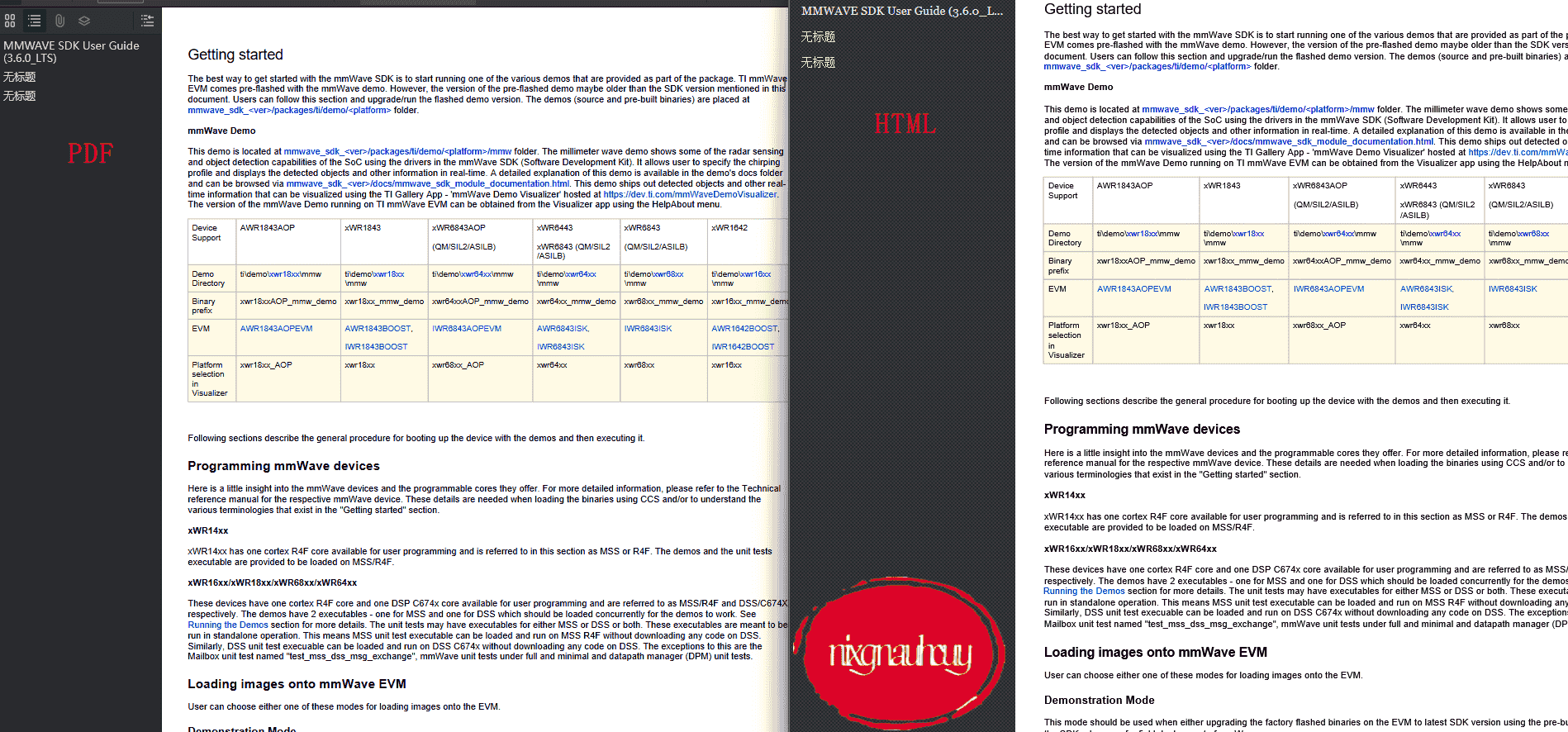Click 'Programming mmWave devices' heading in PDF

point(283,466)
